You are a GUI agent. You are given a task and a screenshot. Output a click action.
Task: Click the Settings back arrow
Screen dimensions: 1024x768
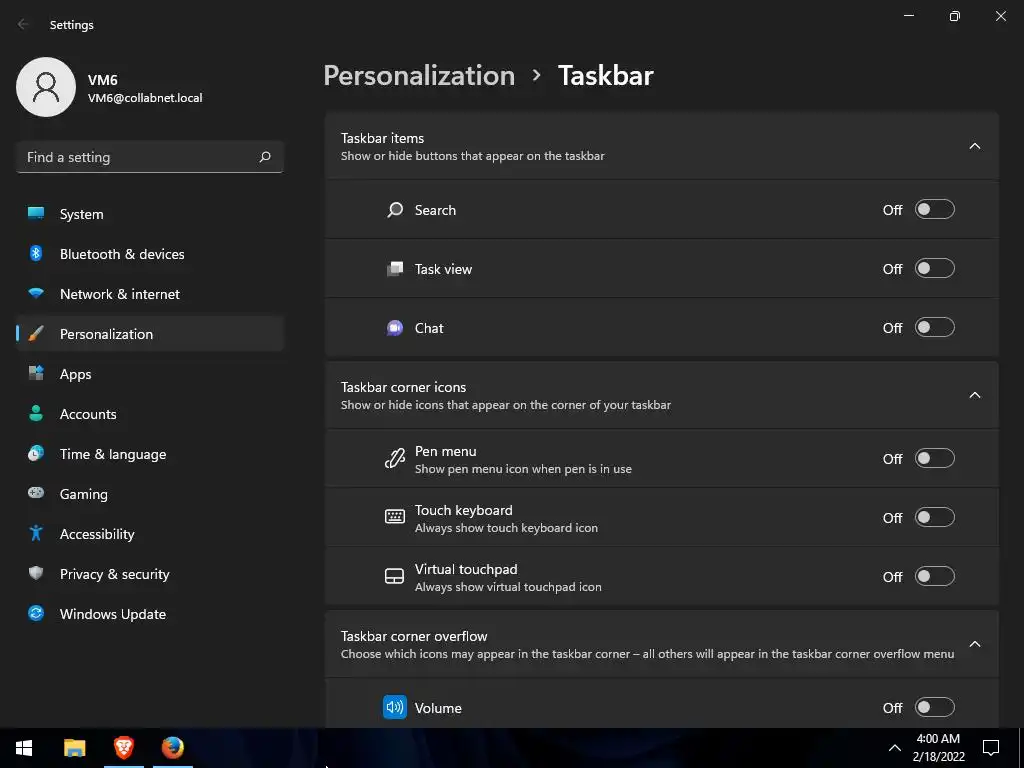point(23,24)
